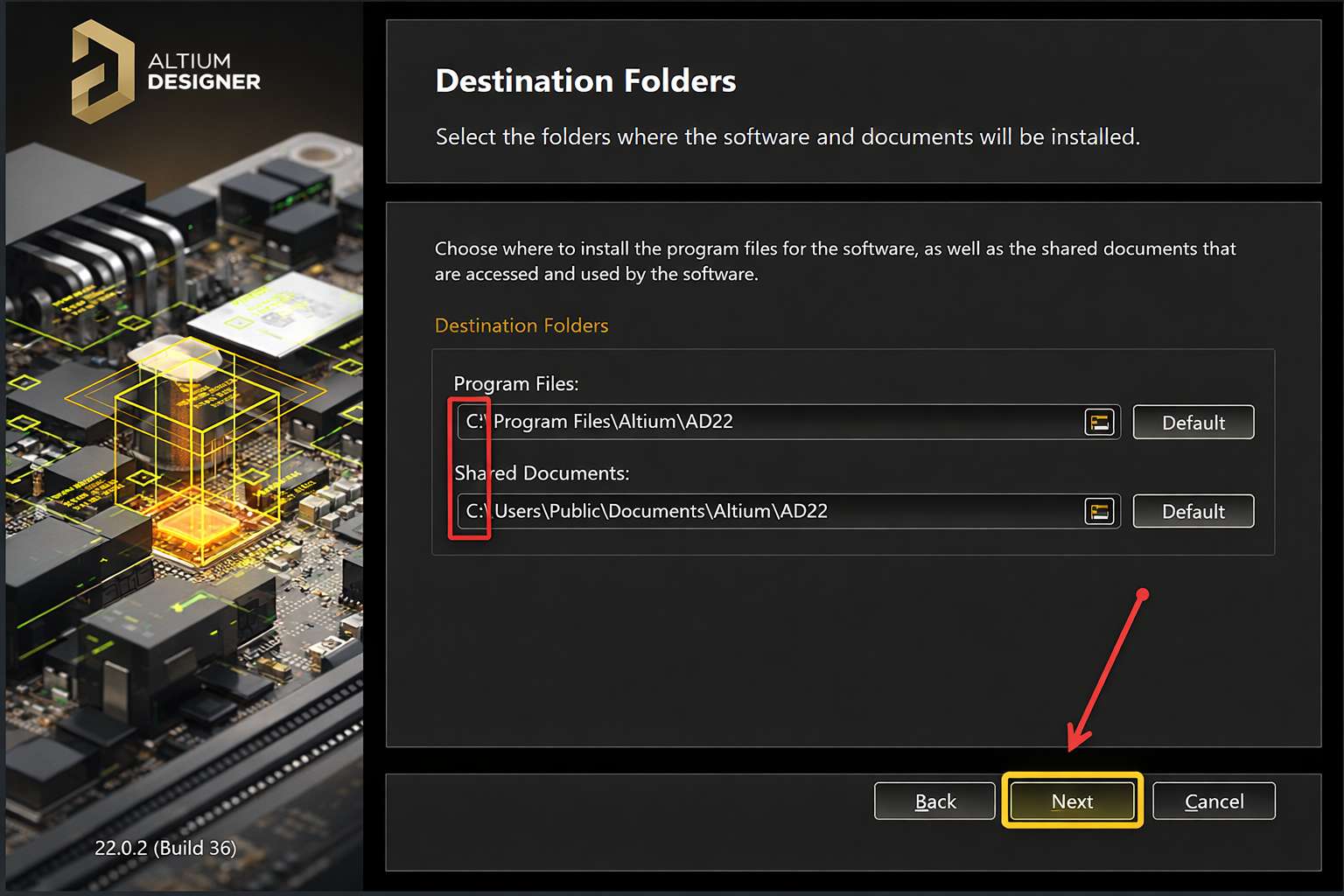Click the orange 'Destination Folders' section label

click(521, 325)
